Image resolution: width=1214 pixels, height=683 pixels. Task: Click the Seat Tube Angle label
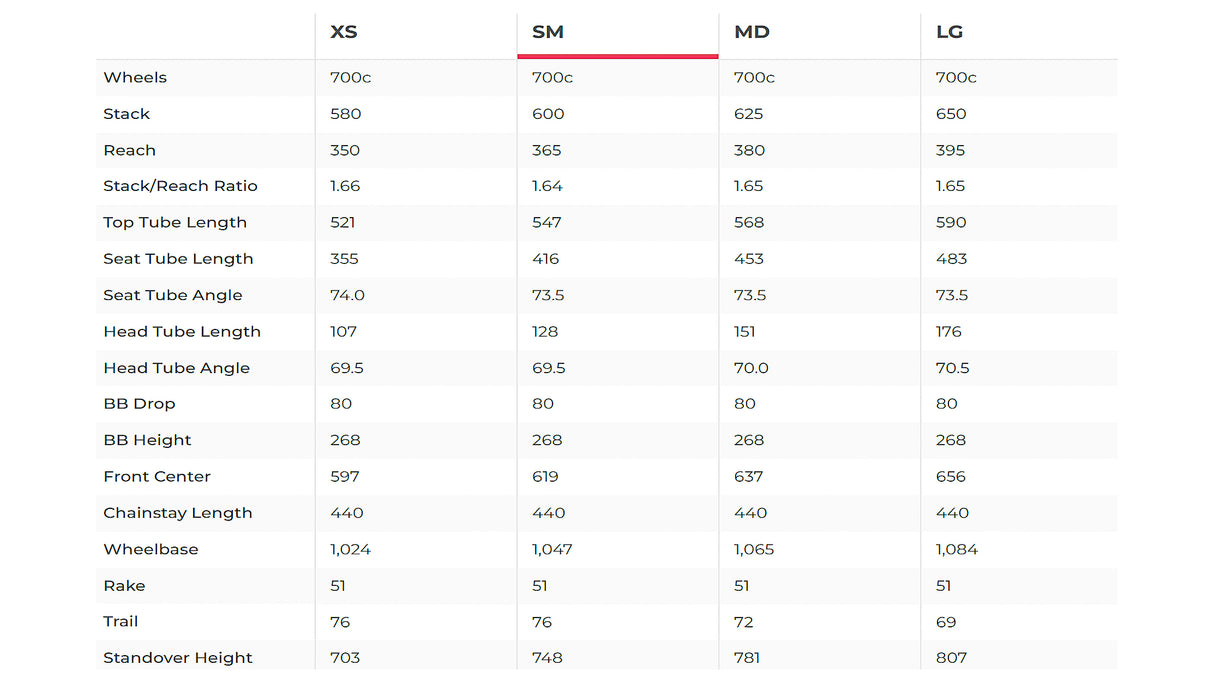(x=173, y=295)
